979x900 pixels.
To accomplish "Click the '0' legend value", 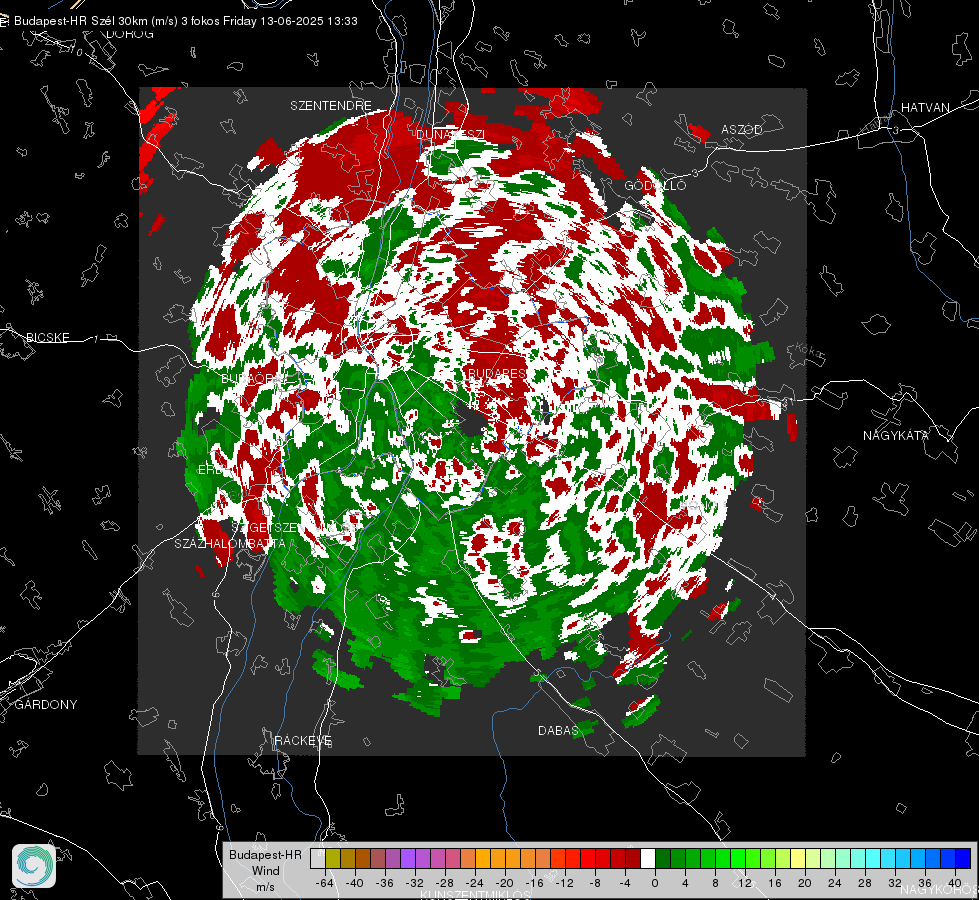I will (654, 883).
